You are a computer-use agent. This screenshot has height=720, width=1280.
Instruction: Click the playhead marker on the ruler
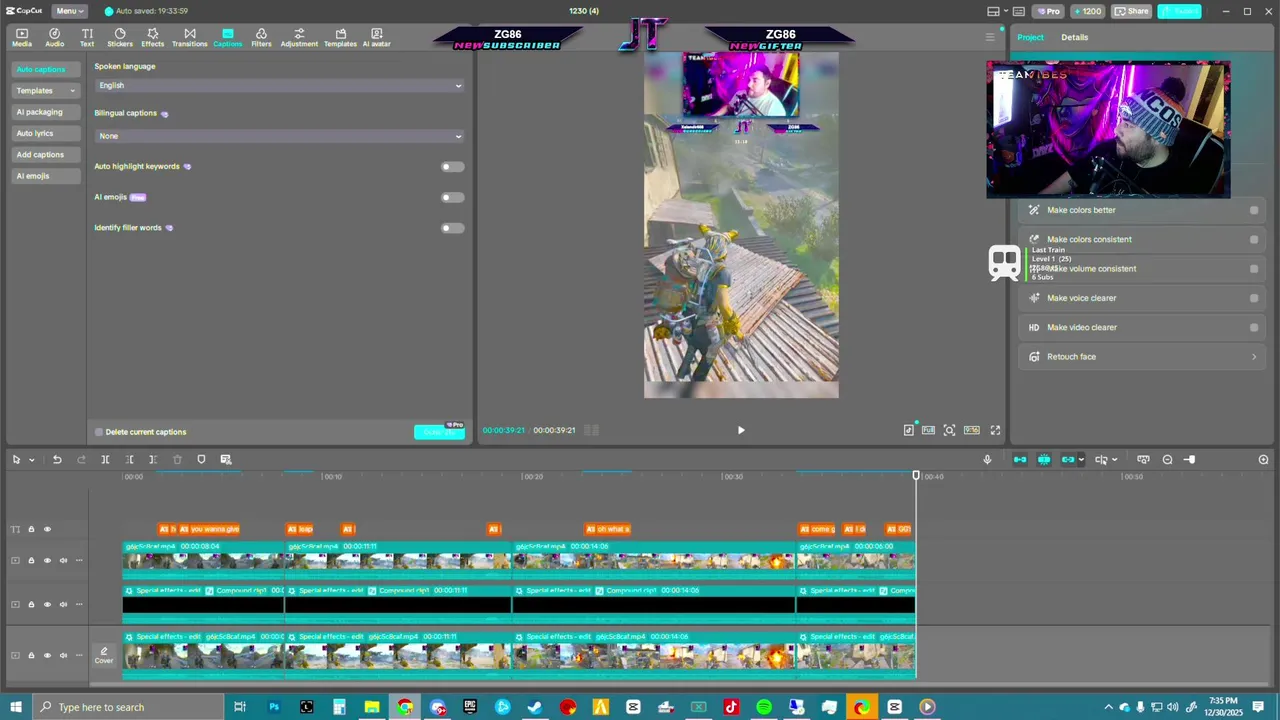tap(916, 475)
